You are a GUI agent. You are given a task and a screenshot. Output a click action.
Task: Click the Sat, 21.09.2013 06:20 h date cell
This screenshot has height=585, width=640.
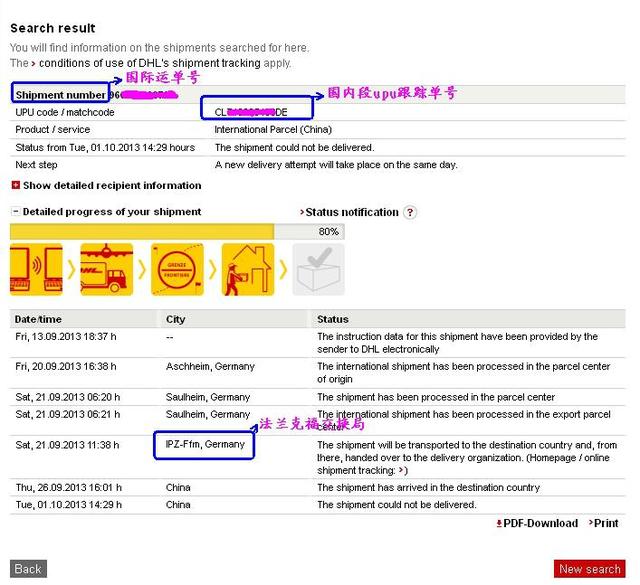pyautogui.click(x=68, y=397)
